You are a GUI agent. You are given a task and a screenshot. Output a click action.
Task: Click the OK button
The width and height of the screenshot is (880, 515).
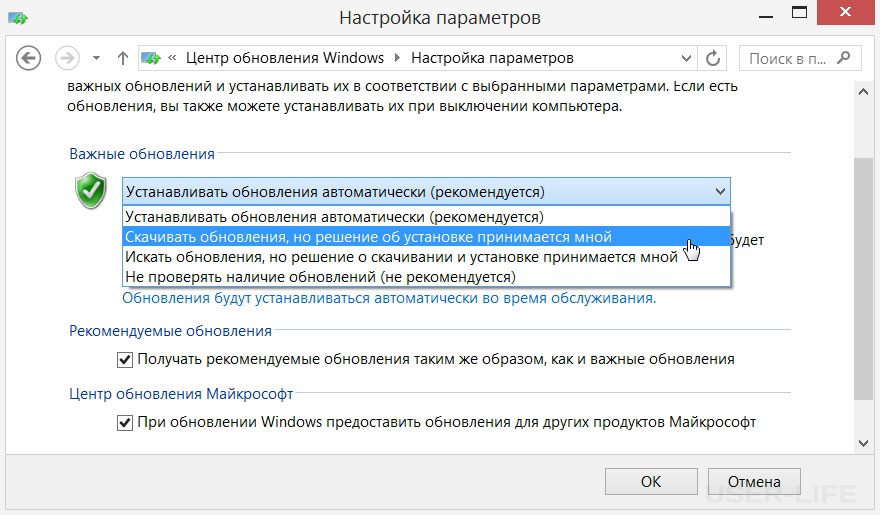(x=651, y=481)
